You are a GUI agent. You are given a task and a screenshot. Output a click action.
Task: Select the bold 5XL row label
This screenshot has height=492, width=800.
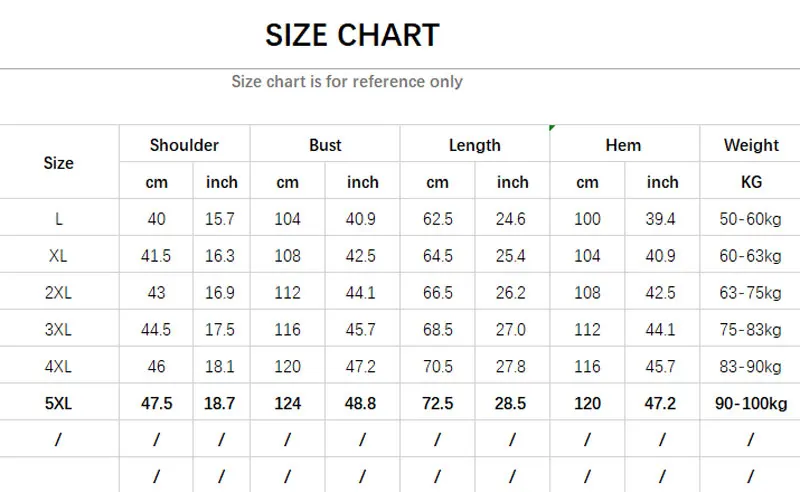59,404
